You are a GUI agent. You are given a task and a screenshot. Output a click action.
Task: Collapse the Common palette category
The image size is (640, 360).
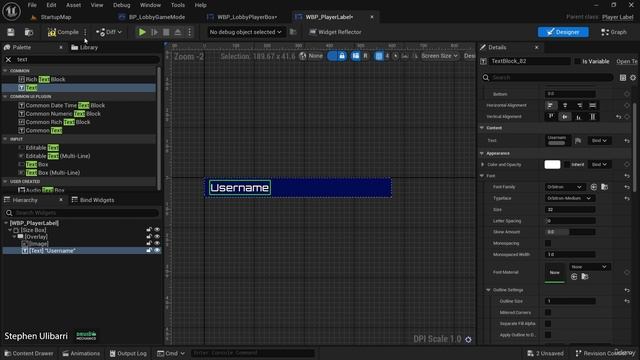5,71
